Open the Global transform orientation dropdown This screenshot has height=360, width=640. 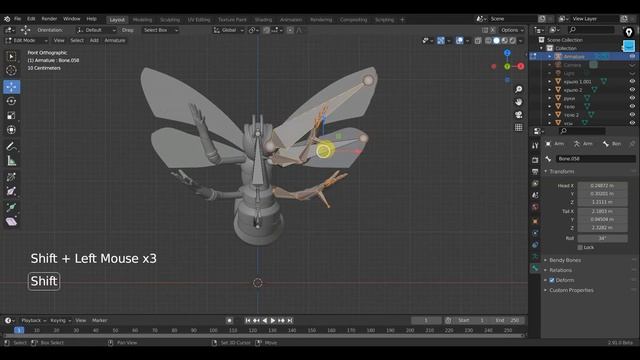click(229, 30)
